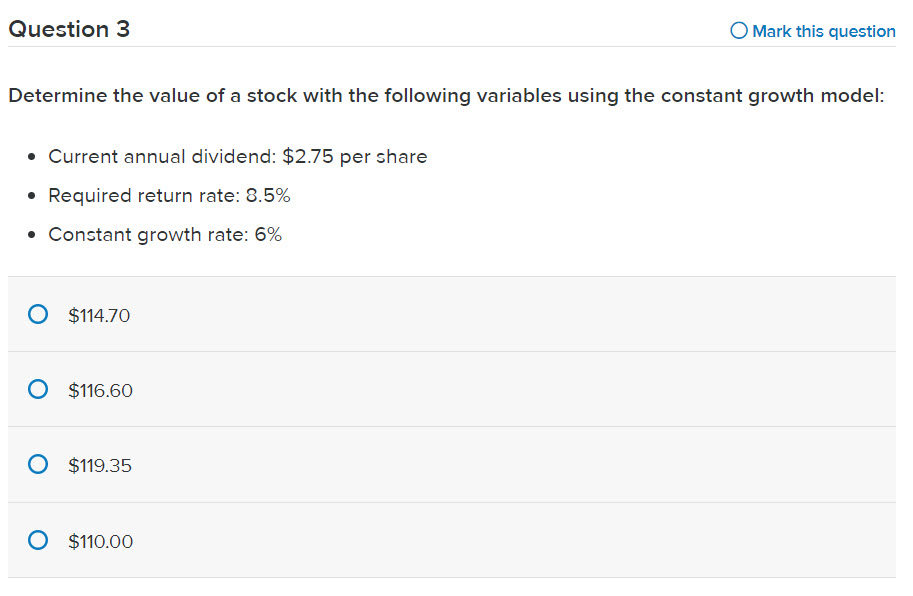
Task: Select the $116.60 answer radio button
Action: coord(37,389)
